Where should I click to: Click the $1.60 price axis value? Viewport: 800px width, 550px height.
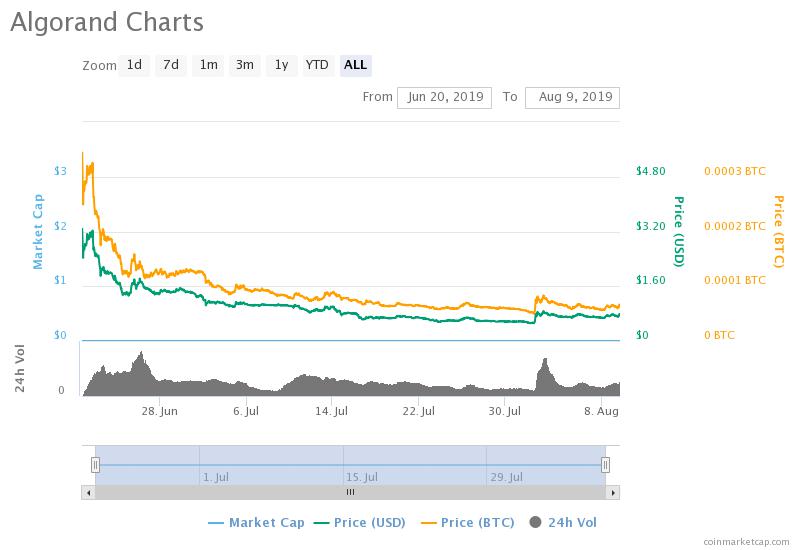[651, 280]
